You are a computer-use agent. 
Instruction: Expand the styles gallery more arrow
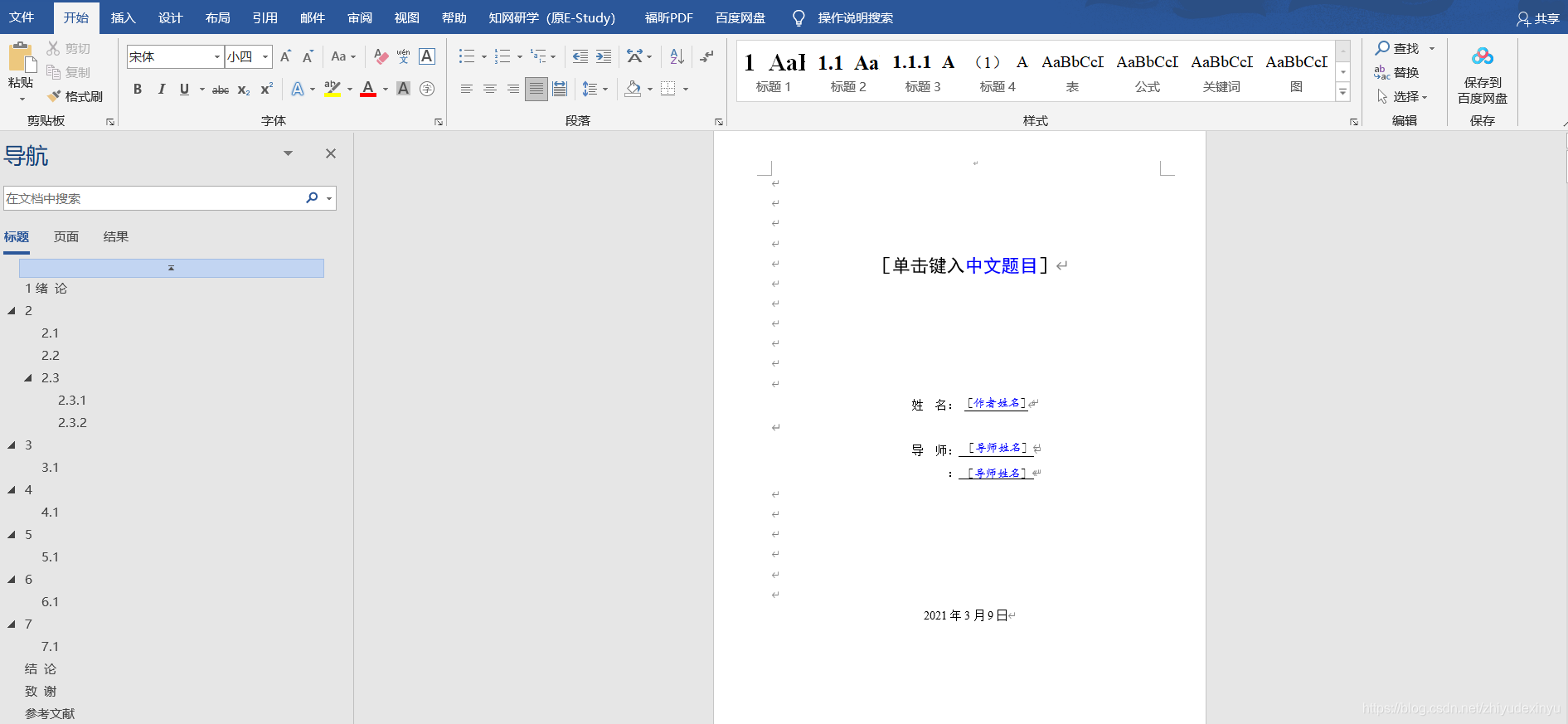pyautogui.click(x=1342, y=92)
